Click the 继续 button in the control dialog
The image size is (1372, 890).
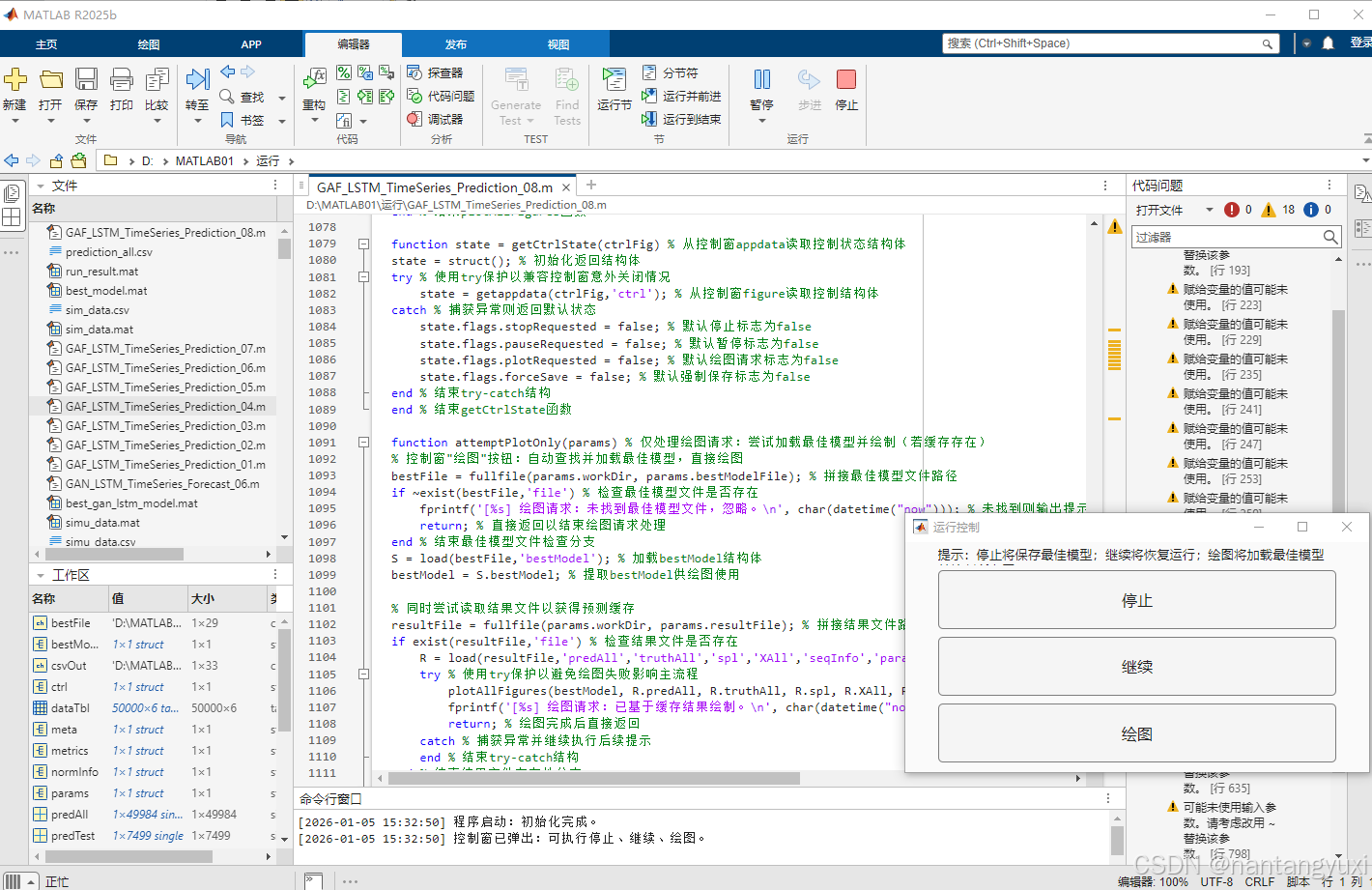(x=1136, y=667)
